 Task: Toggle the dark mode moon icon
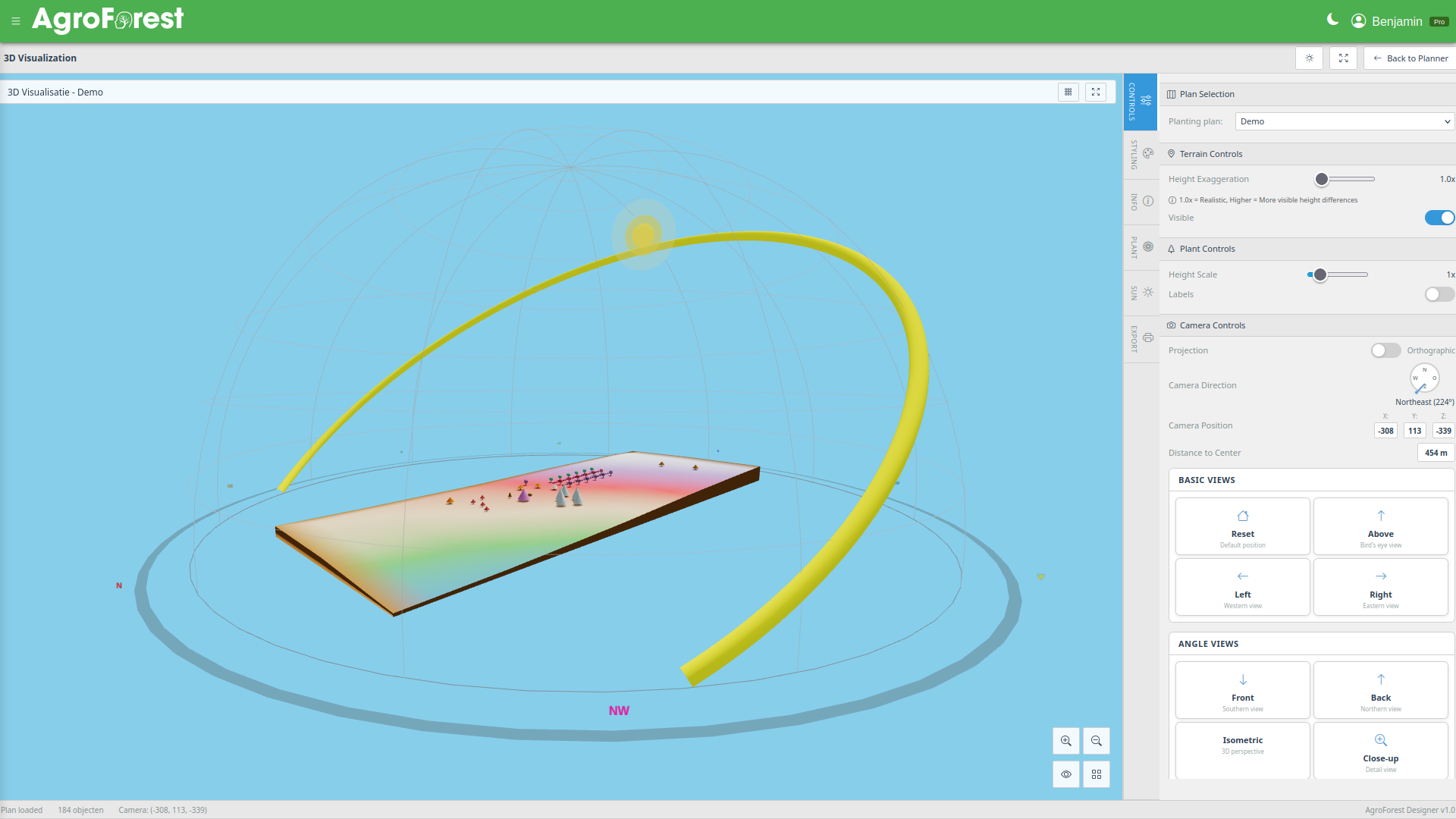pos(1332,20)
